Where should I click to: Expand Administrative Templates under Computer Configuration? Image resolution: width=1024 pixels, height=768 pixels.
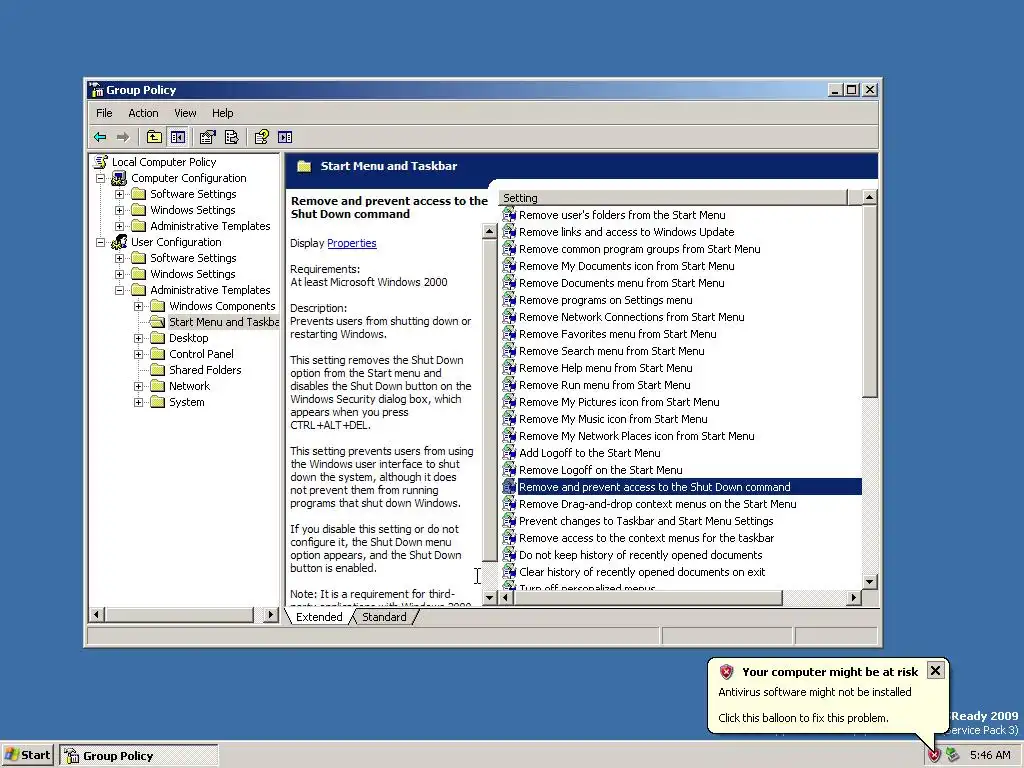[120, 227]
